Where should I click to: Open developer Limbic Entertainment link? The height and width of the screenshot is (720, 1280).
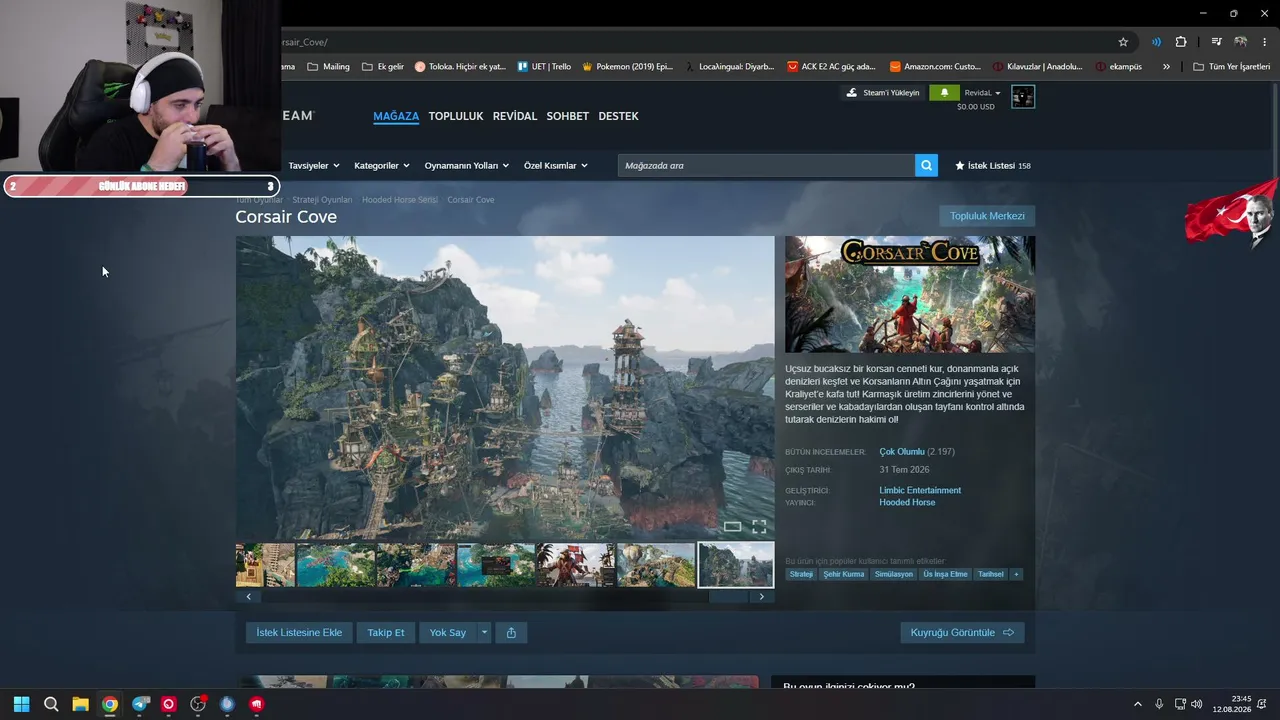[920, 490]
